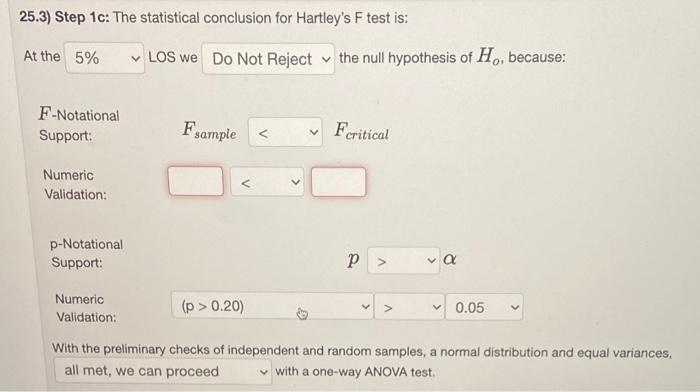Screen dimensions: 700x392
Task: Click the chevron arrow on the (p > 0.20) selector
Action: pyautogui.click(x=365, y=307)
